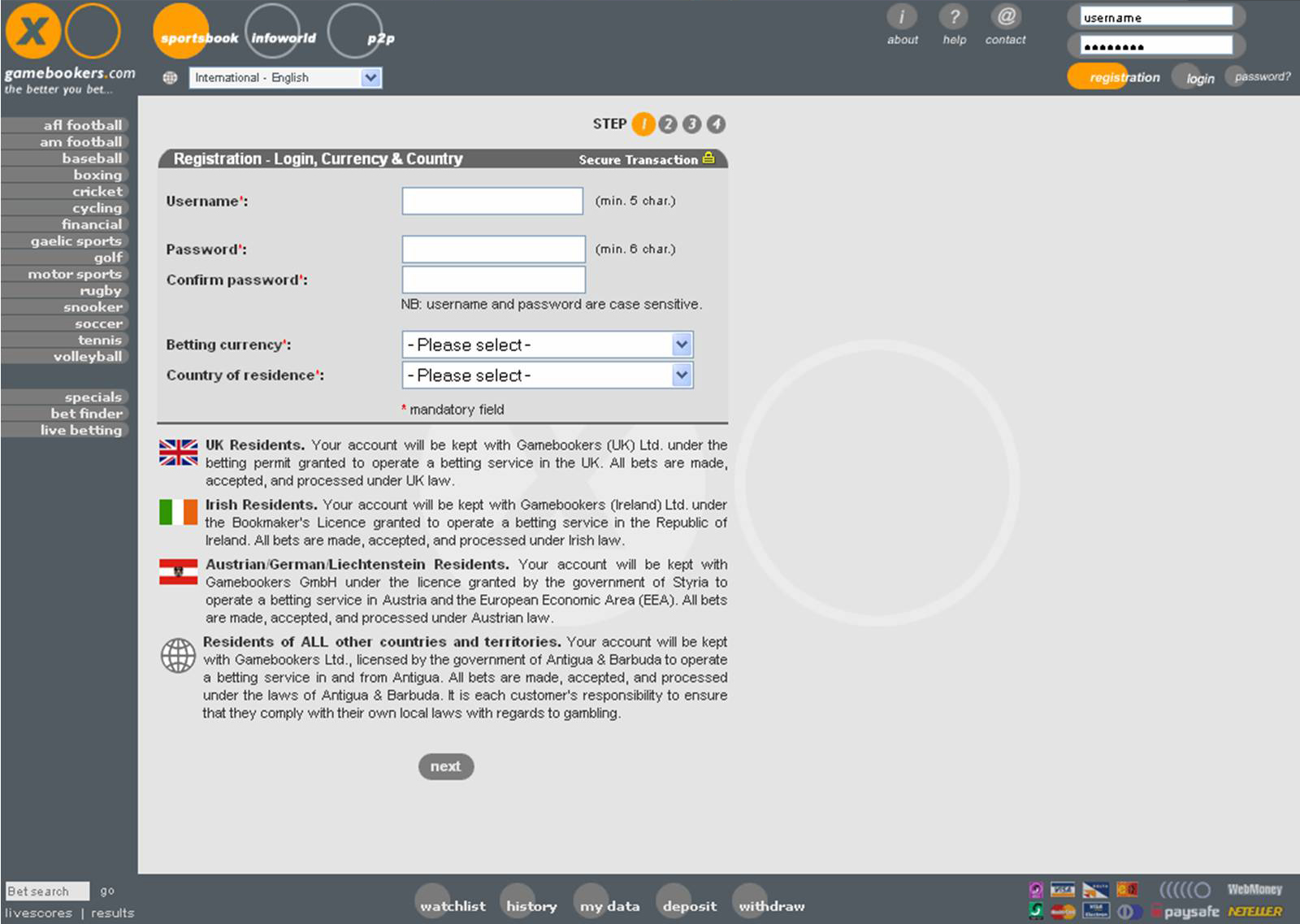The height and width of the screenshot is (924, 1300).
Task: Click the Visa card payment icon
Action: pyautogui.click(x=1063, y=890)
